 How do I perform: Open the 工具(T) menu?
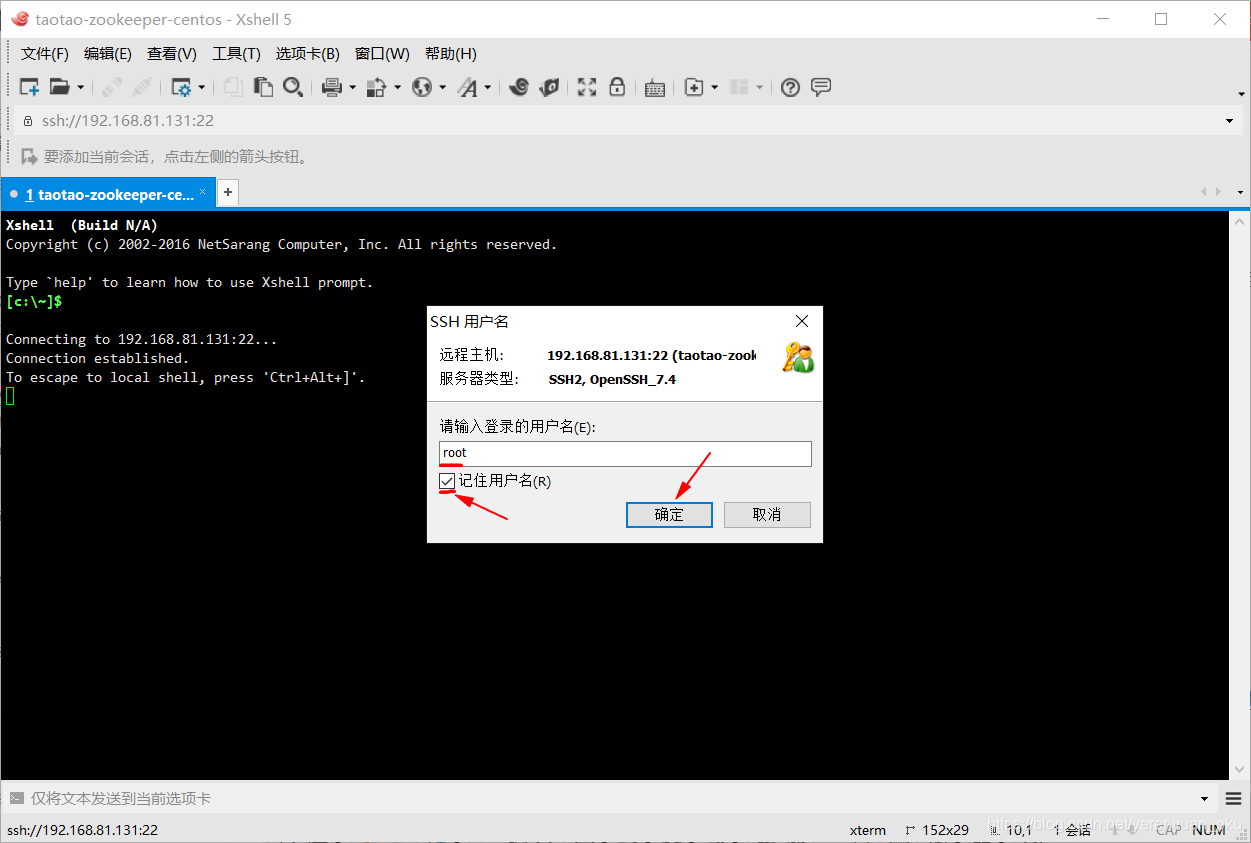[x=236, y=54]
